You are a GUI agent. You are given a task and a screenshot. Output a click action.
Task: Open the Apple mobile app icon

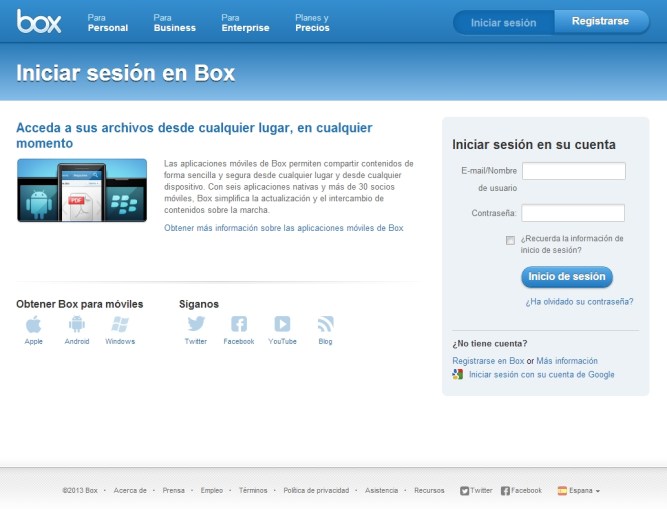point(34,324)
